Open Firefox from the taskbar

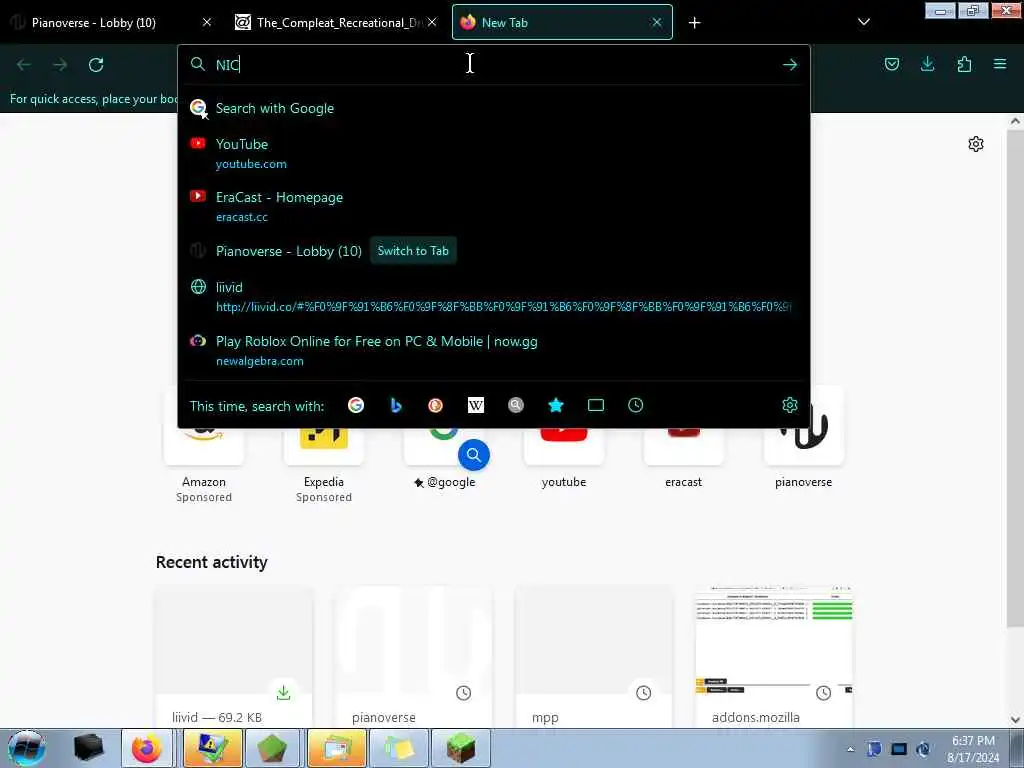[x=147, y=748]
